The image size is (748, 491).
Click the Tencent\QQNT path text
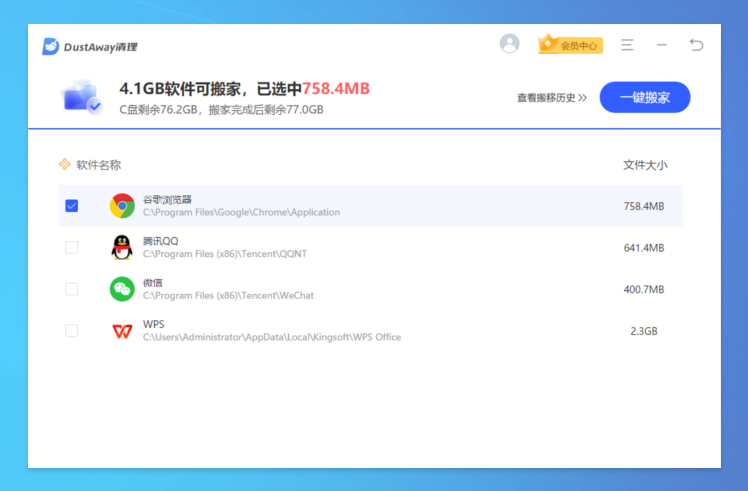(x=225, y=254)
